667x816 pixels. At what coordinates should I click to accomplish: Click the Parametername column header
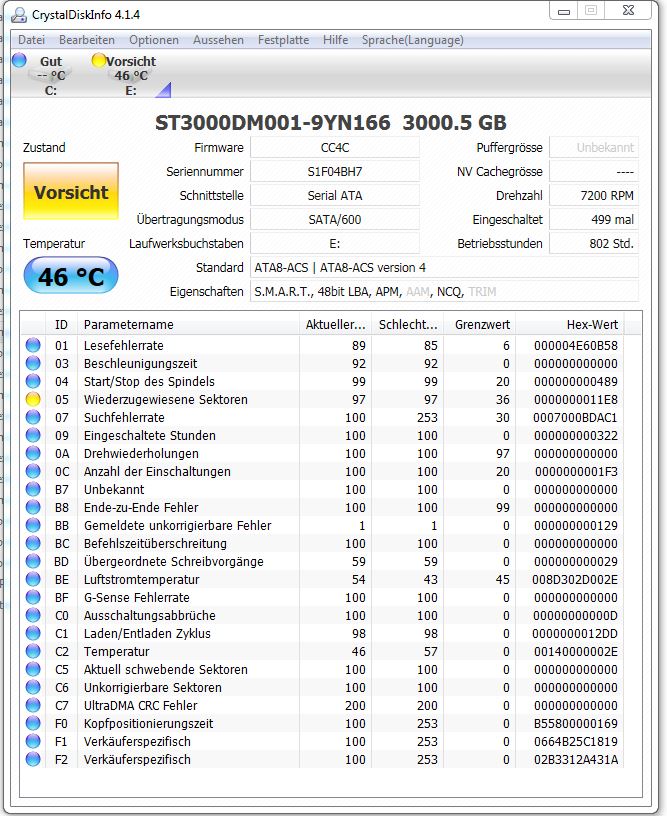(188, 325)
